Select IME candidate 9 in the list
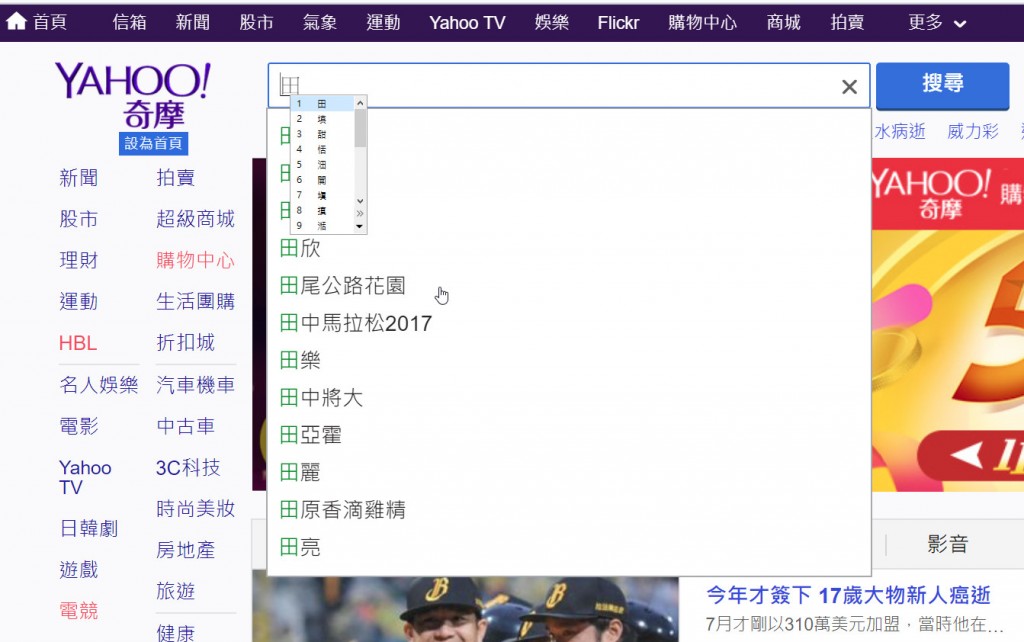Viewport: 1024px width, 642px height. tap(323, 225)
